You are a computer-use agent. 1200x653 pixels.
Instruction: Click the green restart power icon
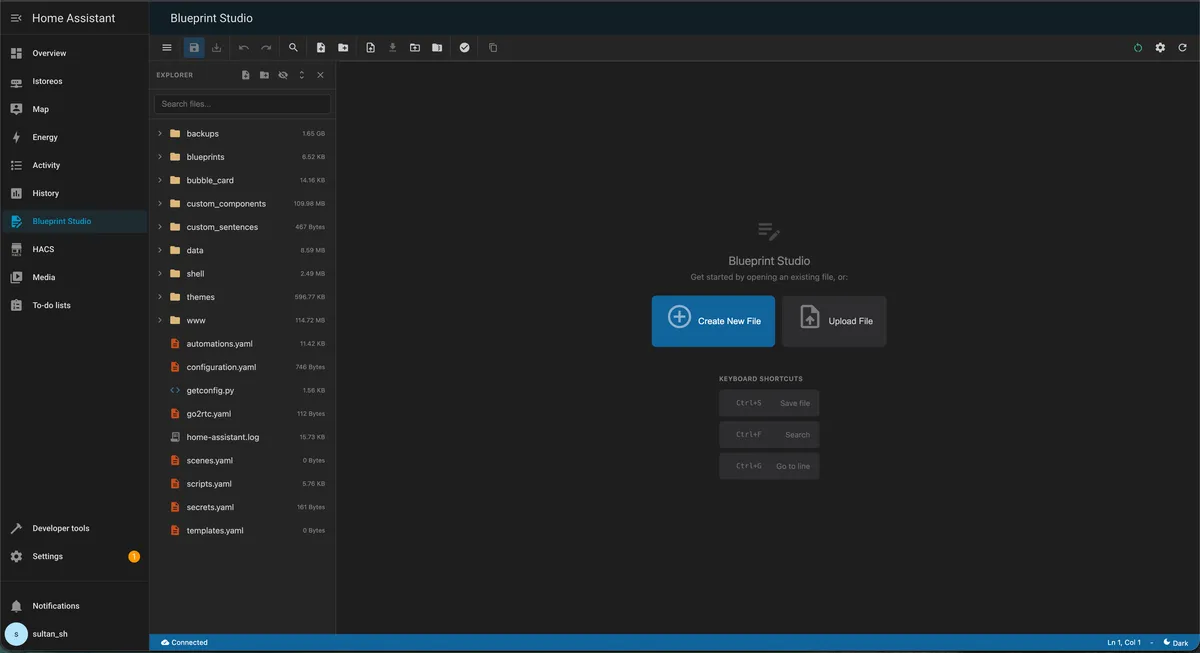click(1138, 48)
